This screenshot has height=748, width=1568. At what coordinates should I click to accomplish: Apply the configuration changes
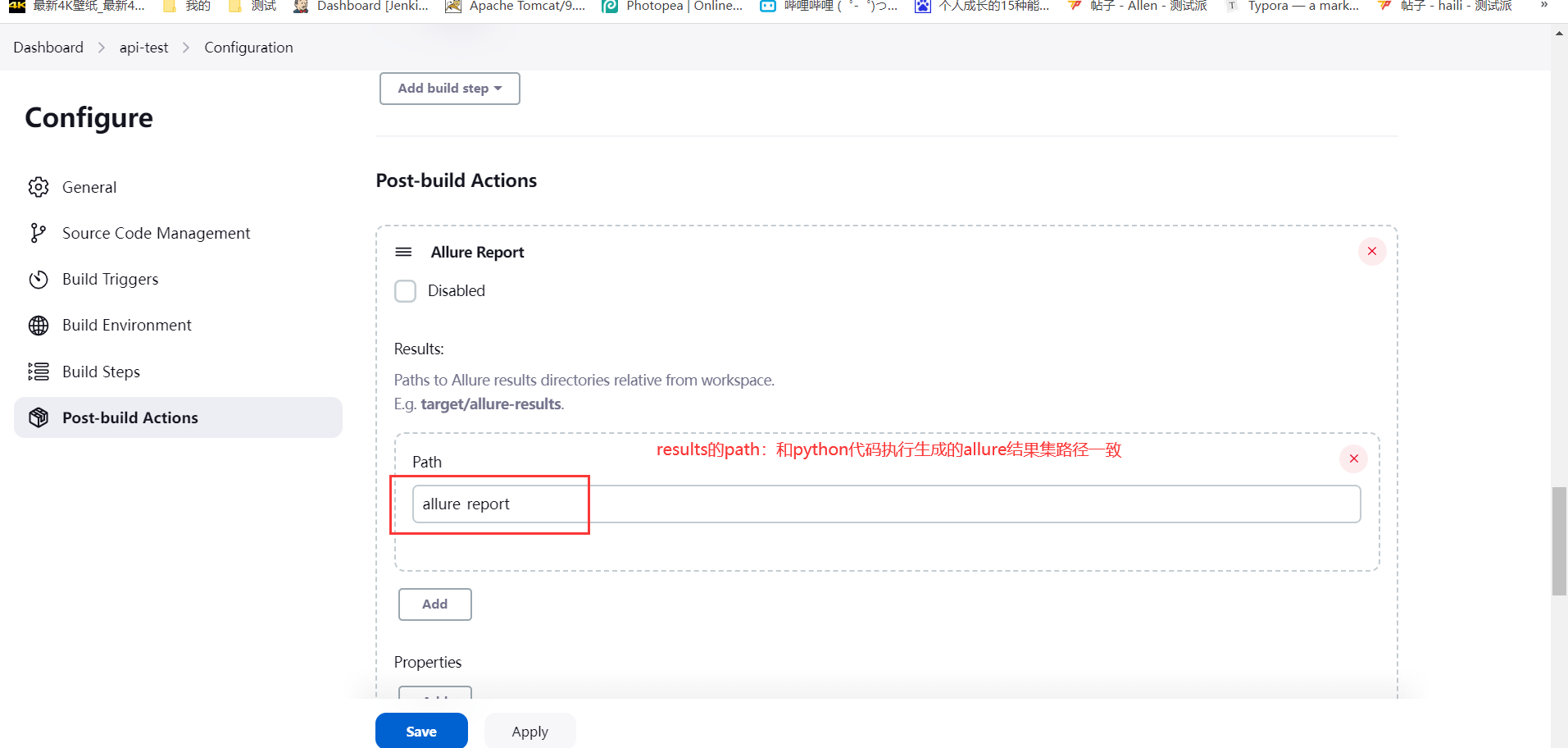click(529, 731)
